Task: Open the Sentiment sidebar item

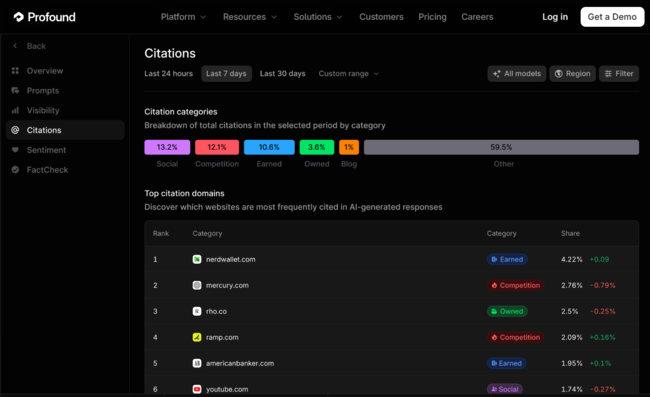Action: pos(65,150)
